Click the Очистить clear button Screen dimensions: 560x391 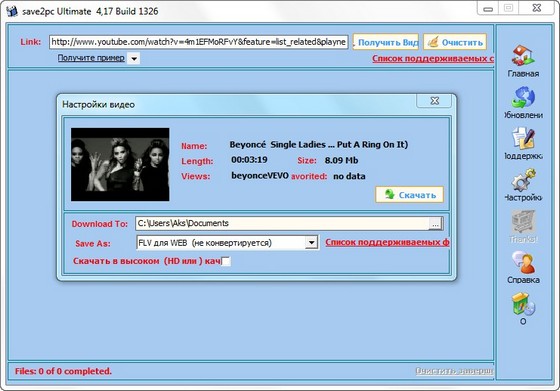click(455, 42)
